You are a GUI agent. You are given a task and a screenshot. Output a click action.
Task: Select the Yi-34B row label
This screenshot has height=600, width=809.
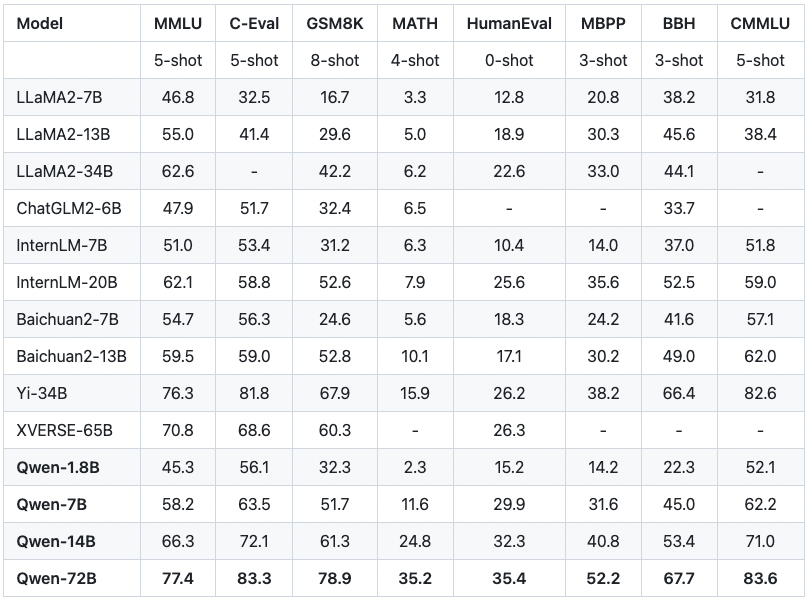[x=44, y=393]
